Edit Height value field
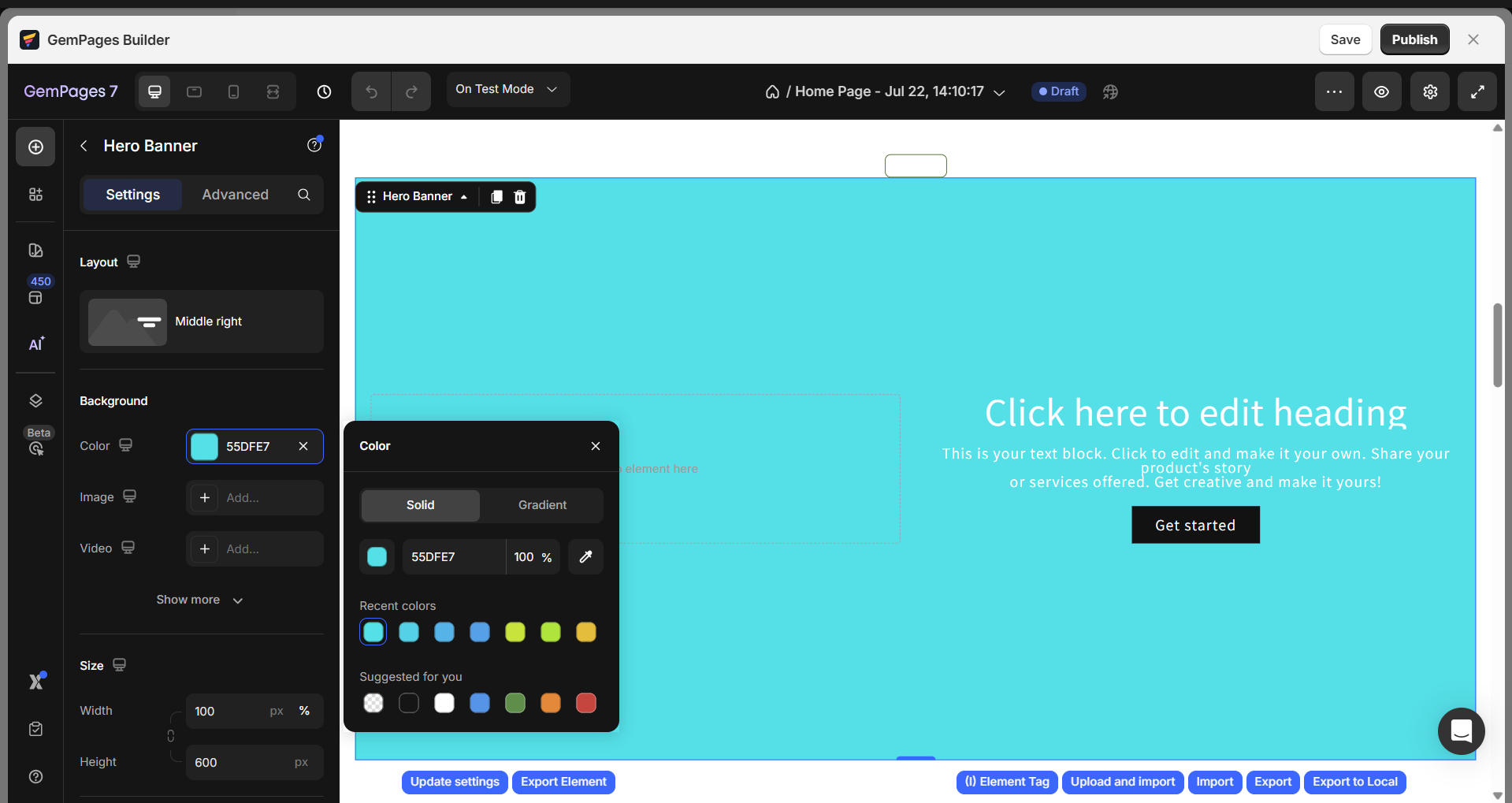 254,762
